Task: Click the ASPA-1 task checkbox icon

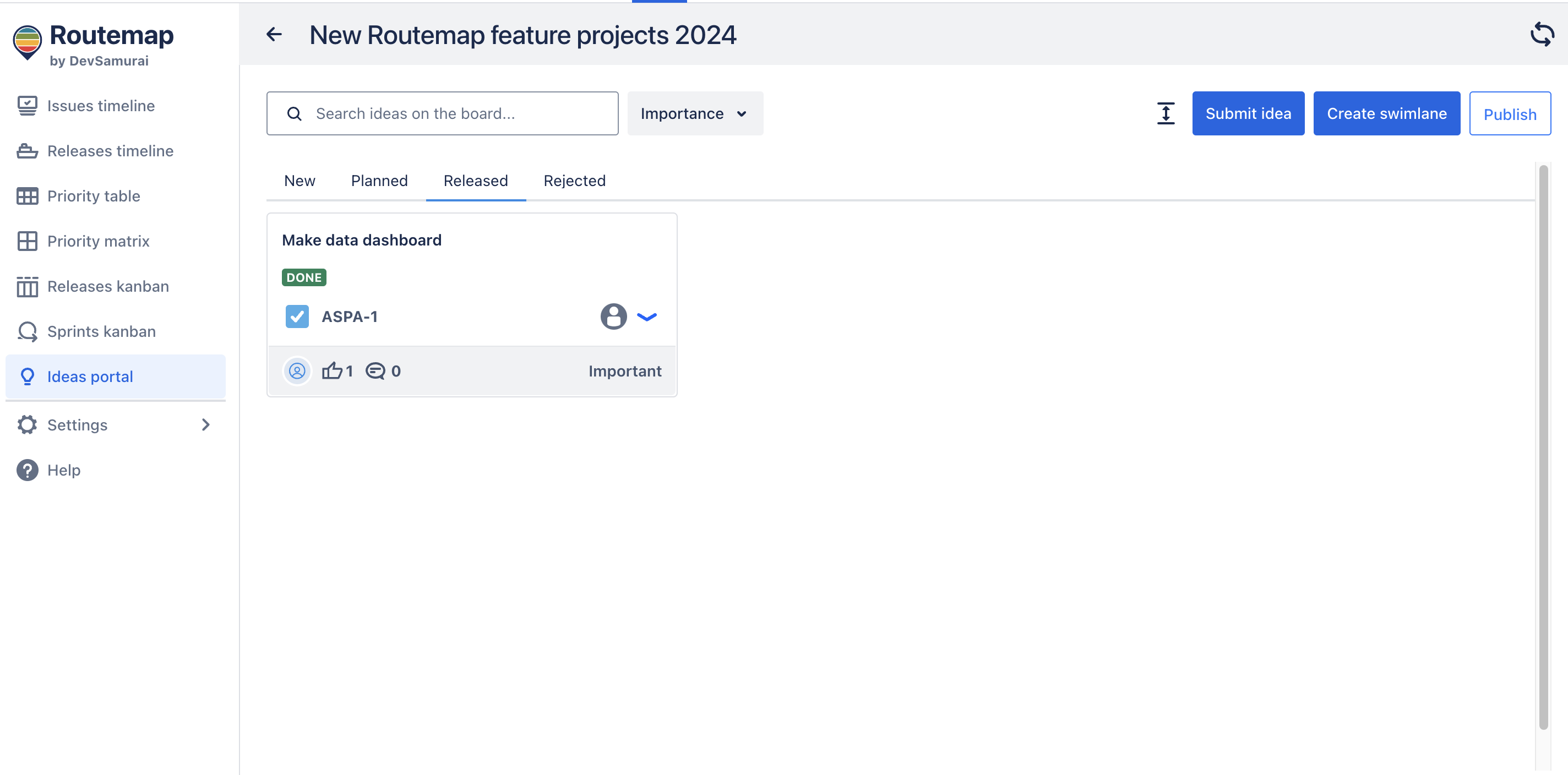Action: [x=297, y=316]
